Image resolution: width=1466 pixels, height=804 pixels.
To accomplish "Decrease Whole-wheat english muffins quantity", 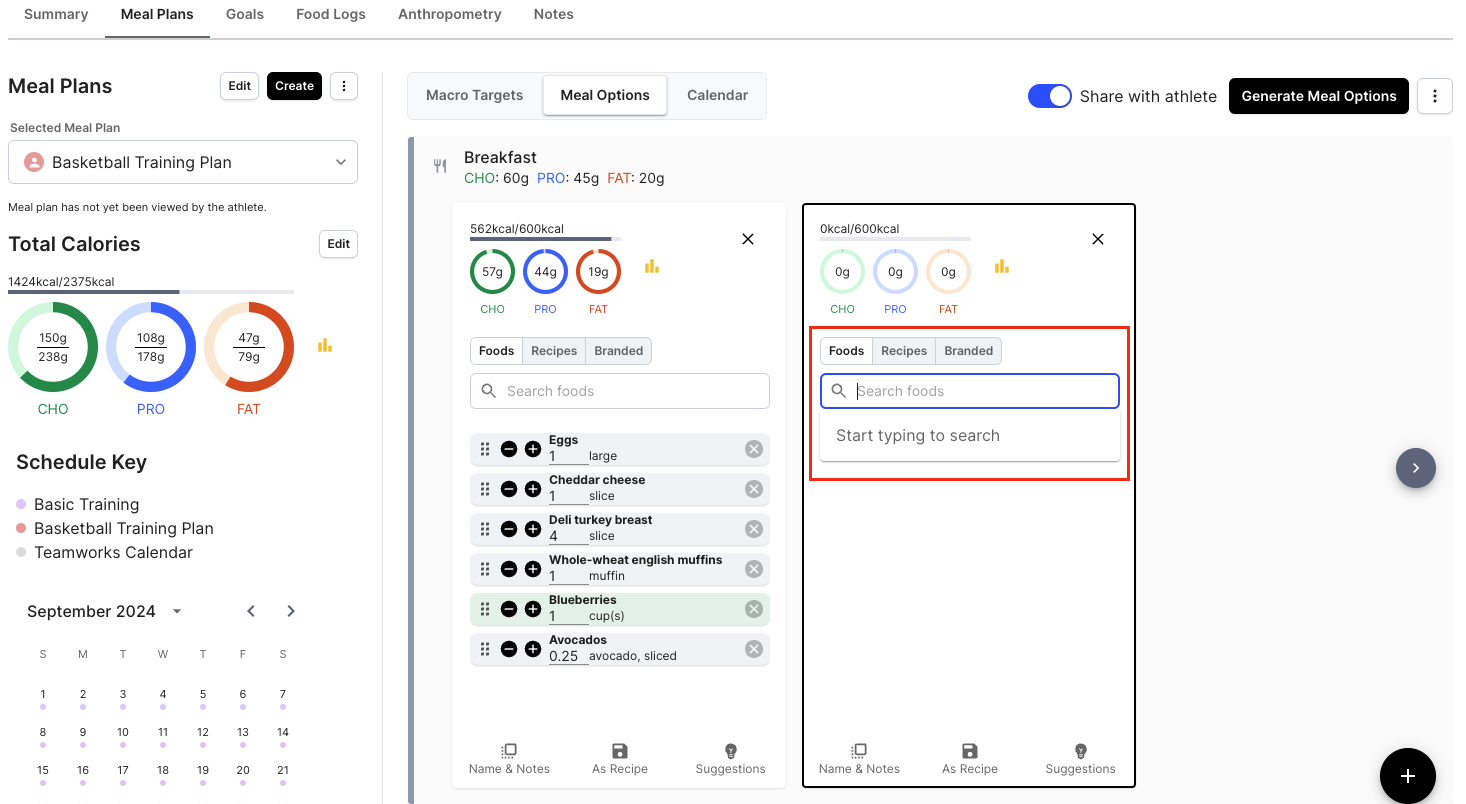I will 509,569.
